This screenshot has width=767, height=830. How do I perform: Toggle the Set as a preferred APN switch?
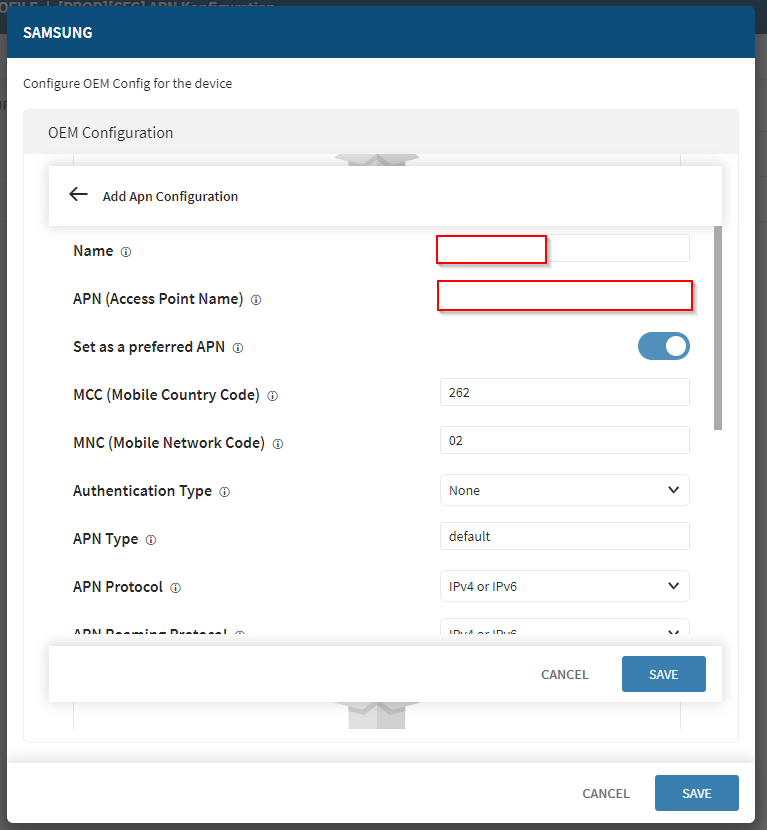click(664, 346)
